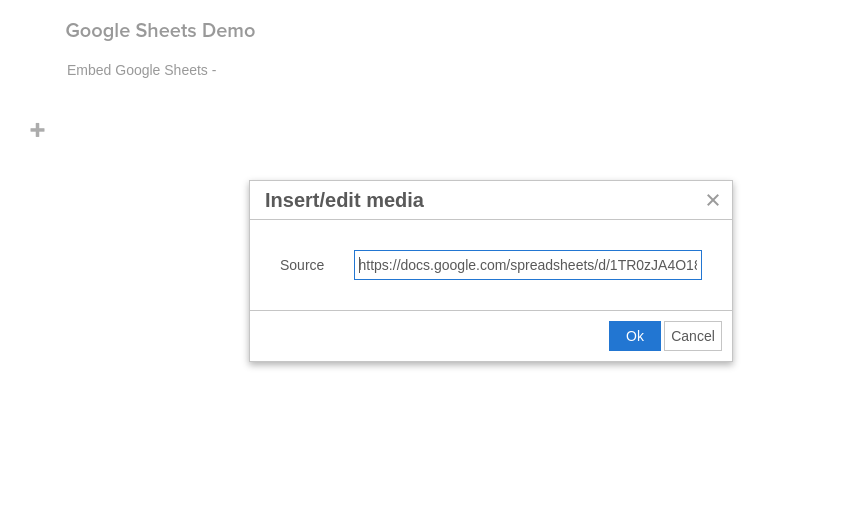Cancel the Insert/edit media dialog

click(x=693, y=336)
